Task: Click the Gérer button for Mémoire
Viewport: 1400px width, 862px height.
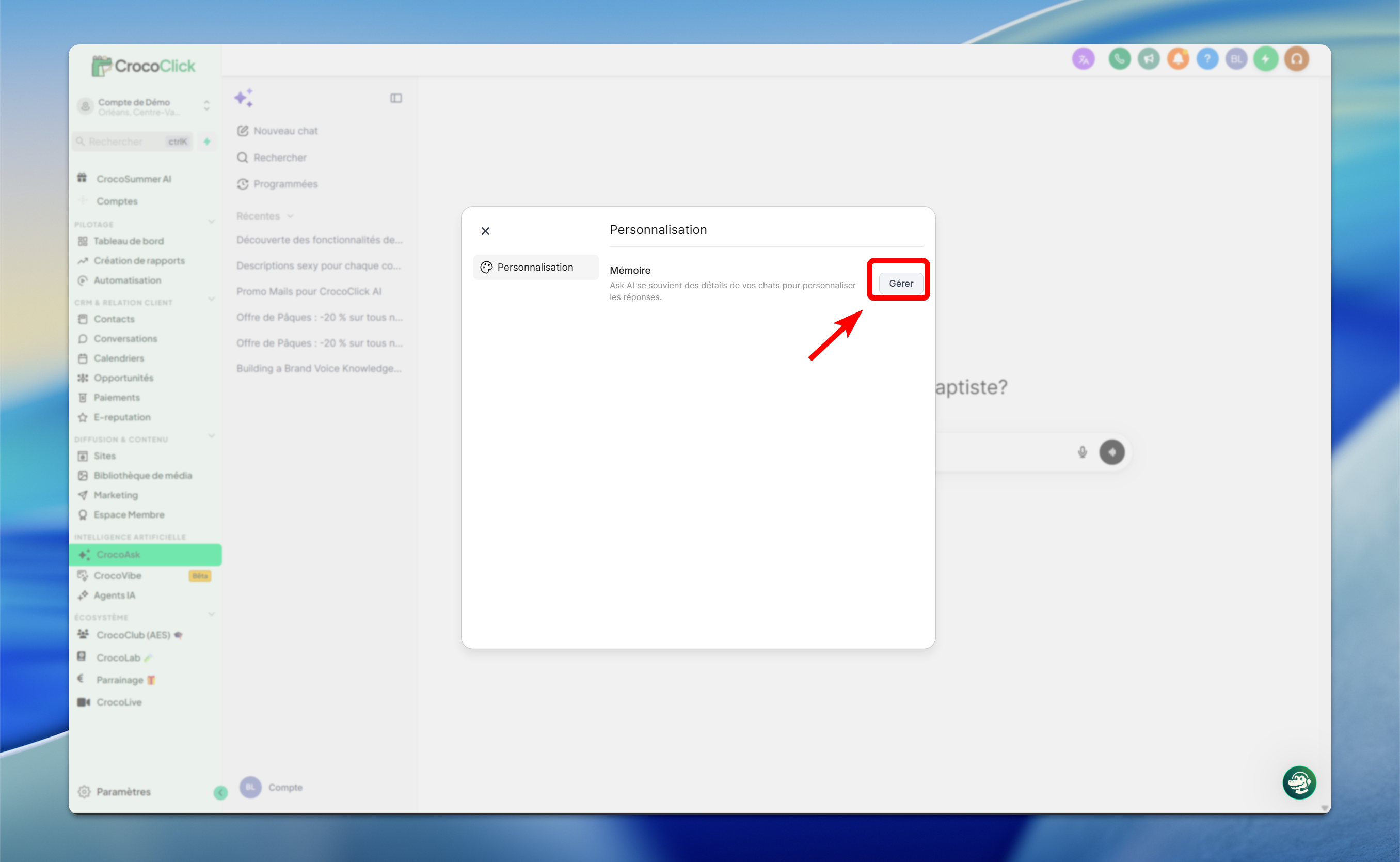Action: pyautogui.click(x=900, y=284)
